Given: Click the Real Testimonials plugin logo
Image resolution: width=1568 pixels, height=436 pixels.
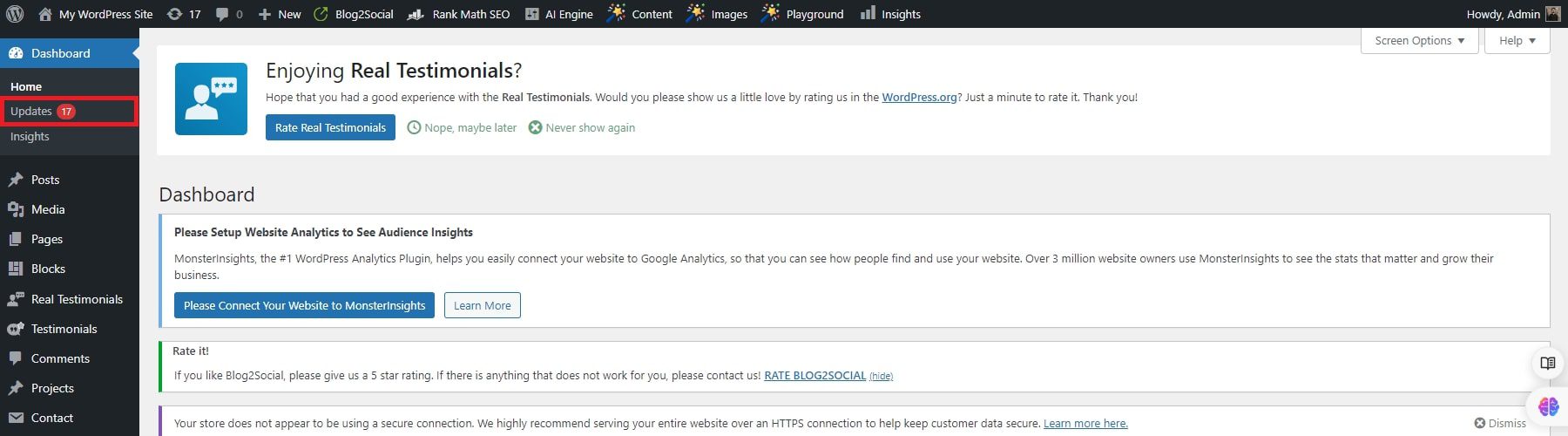Looking at the screenshot, I should pyautogui.click(x=211, y=99).
